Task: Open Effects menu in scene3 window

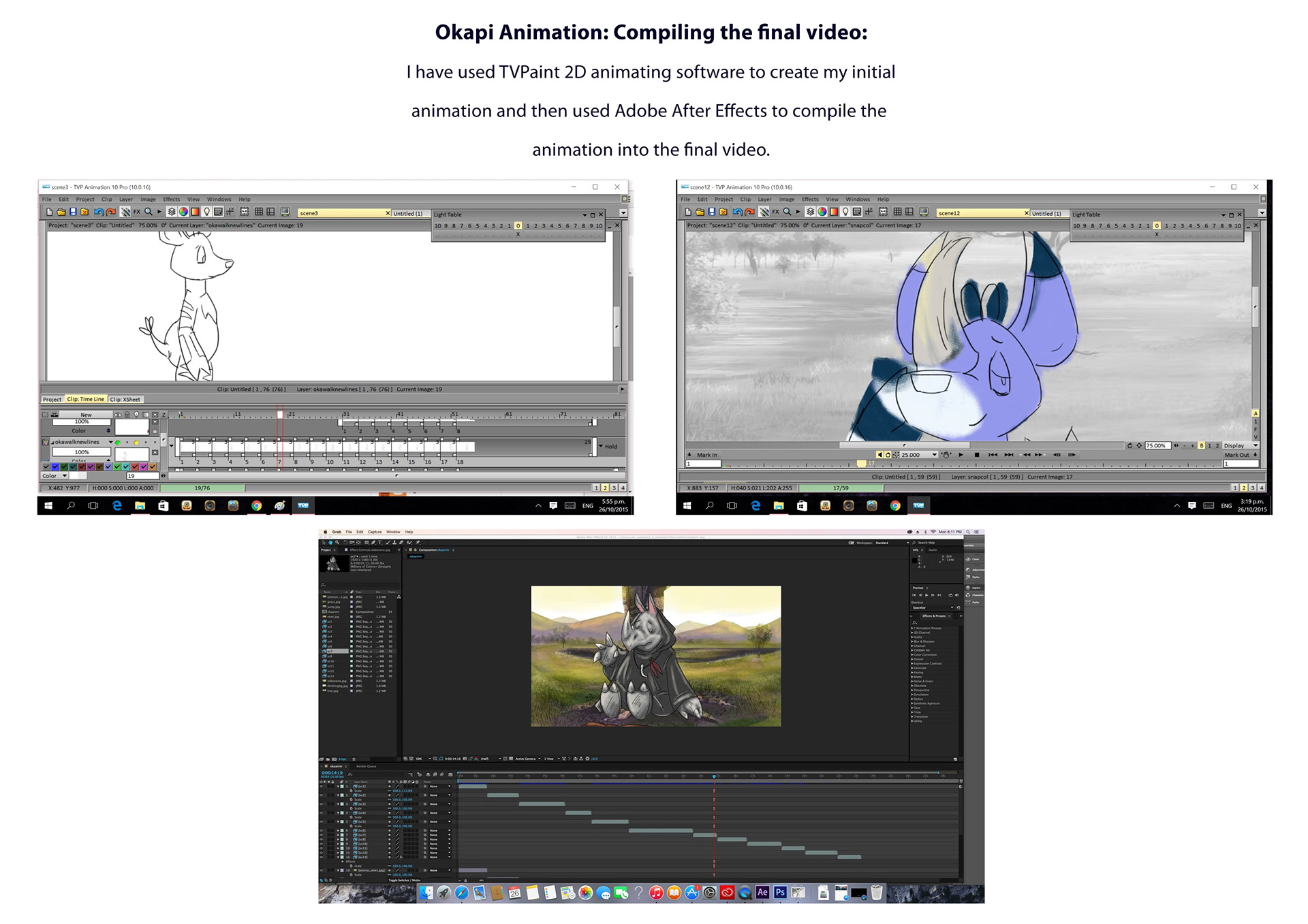Action: pyautogui.click(x=171, y=200)
